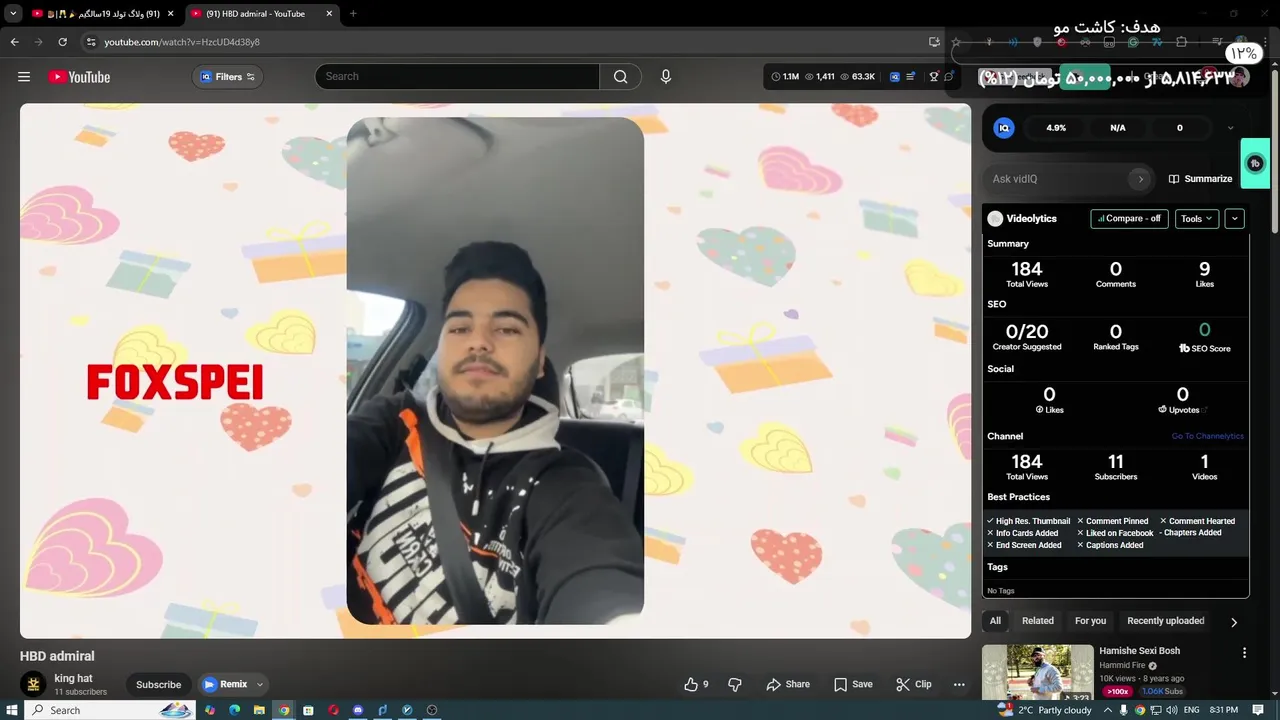Screen dimensions: 1280x720
Task: Click the Summarize button
Action: coord(1200,179)
